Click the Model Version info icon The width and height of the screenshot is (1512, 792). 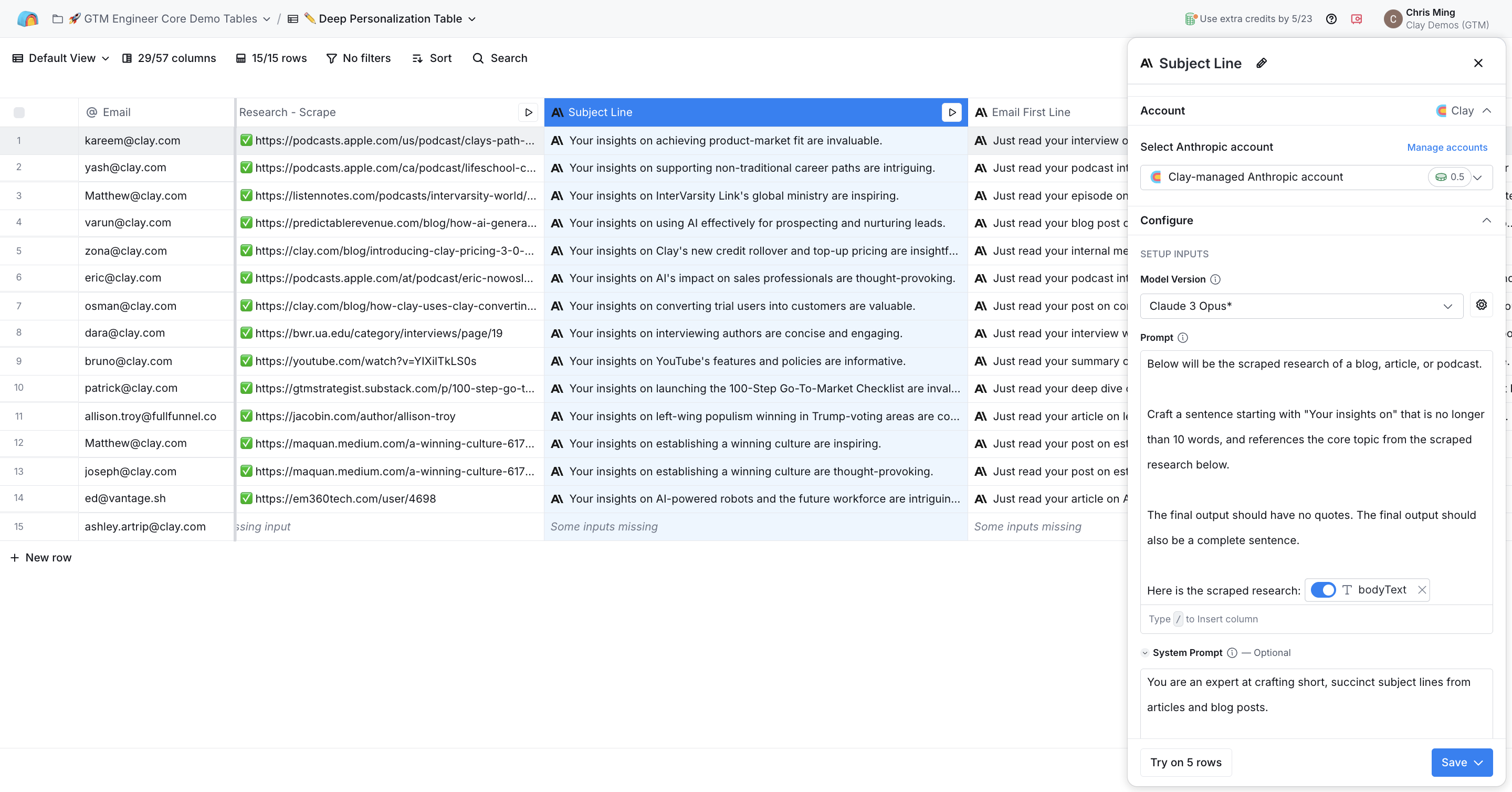[x=1216, y=279]
